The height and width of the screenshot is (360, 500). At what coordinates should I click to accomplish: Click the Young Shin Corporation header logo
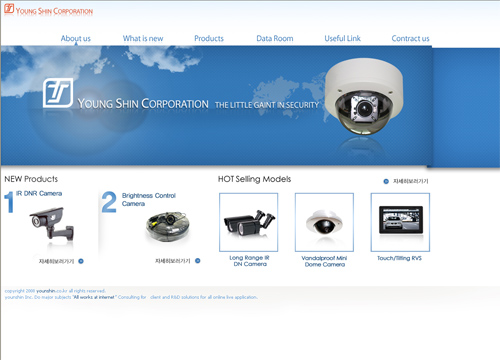coord(48,10)
